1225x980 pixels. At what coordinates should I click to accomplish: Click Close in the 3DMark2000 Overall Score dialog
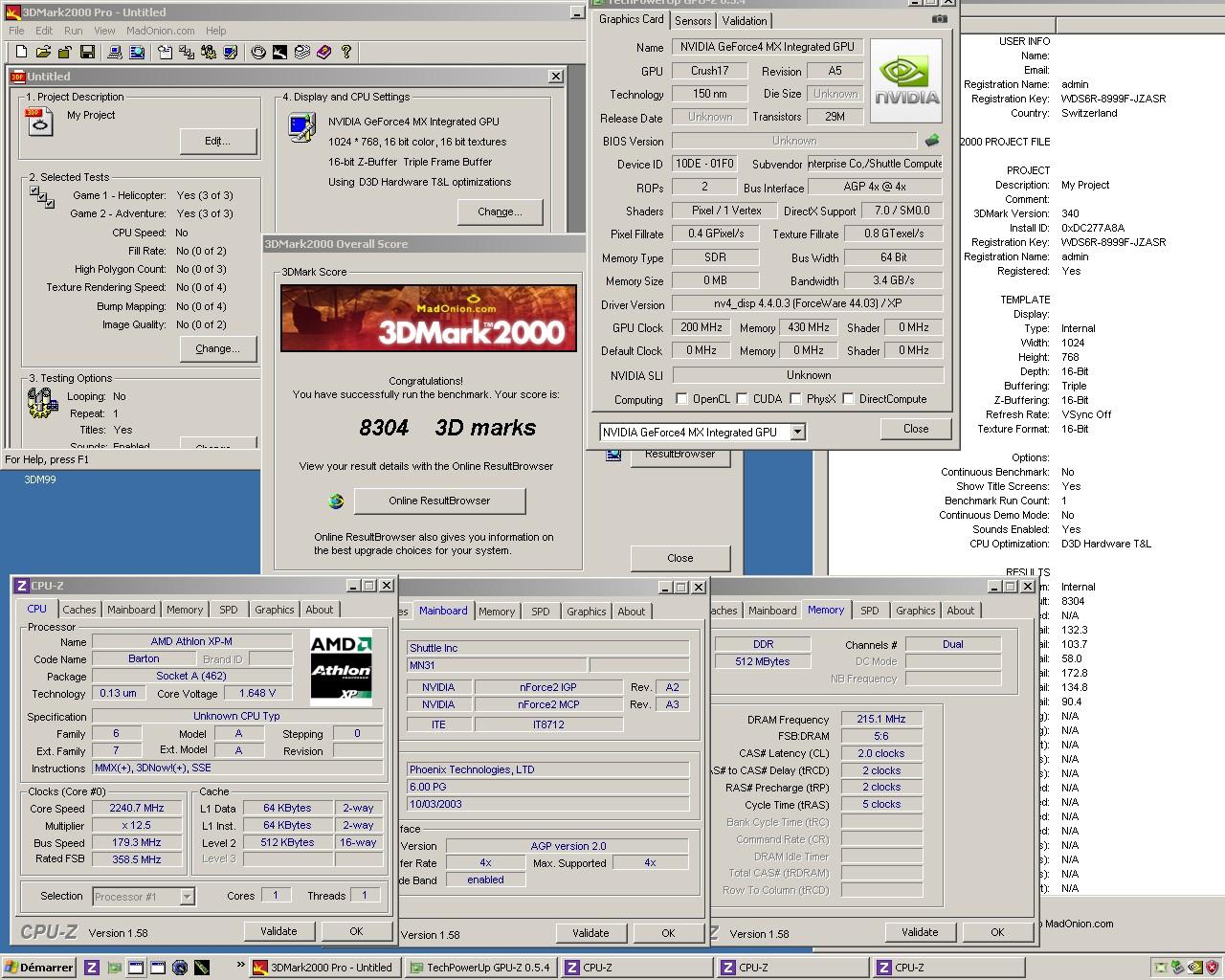(680, 558)
